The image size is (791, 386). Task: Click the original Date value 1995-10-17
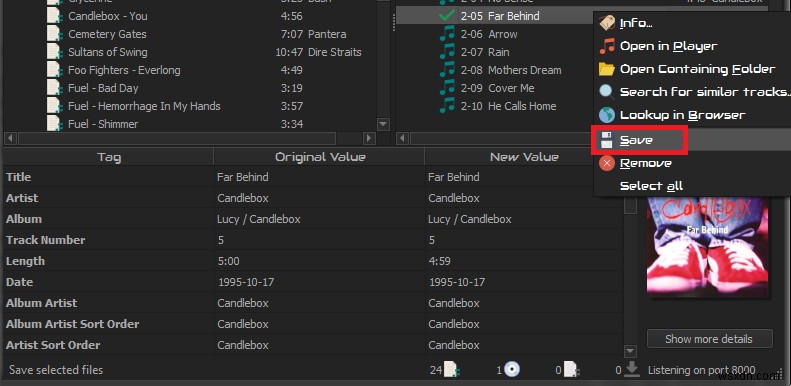(x=246, y=282)
